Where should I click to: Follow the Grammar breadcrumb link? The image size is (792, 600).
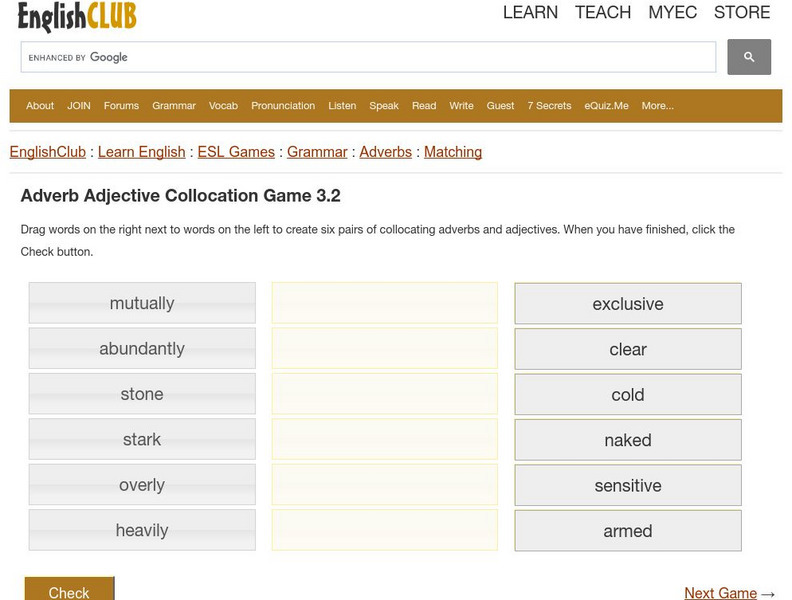[x=317, y=152]
